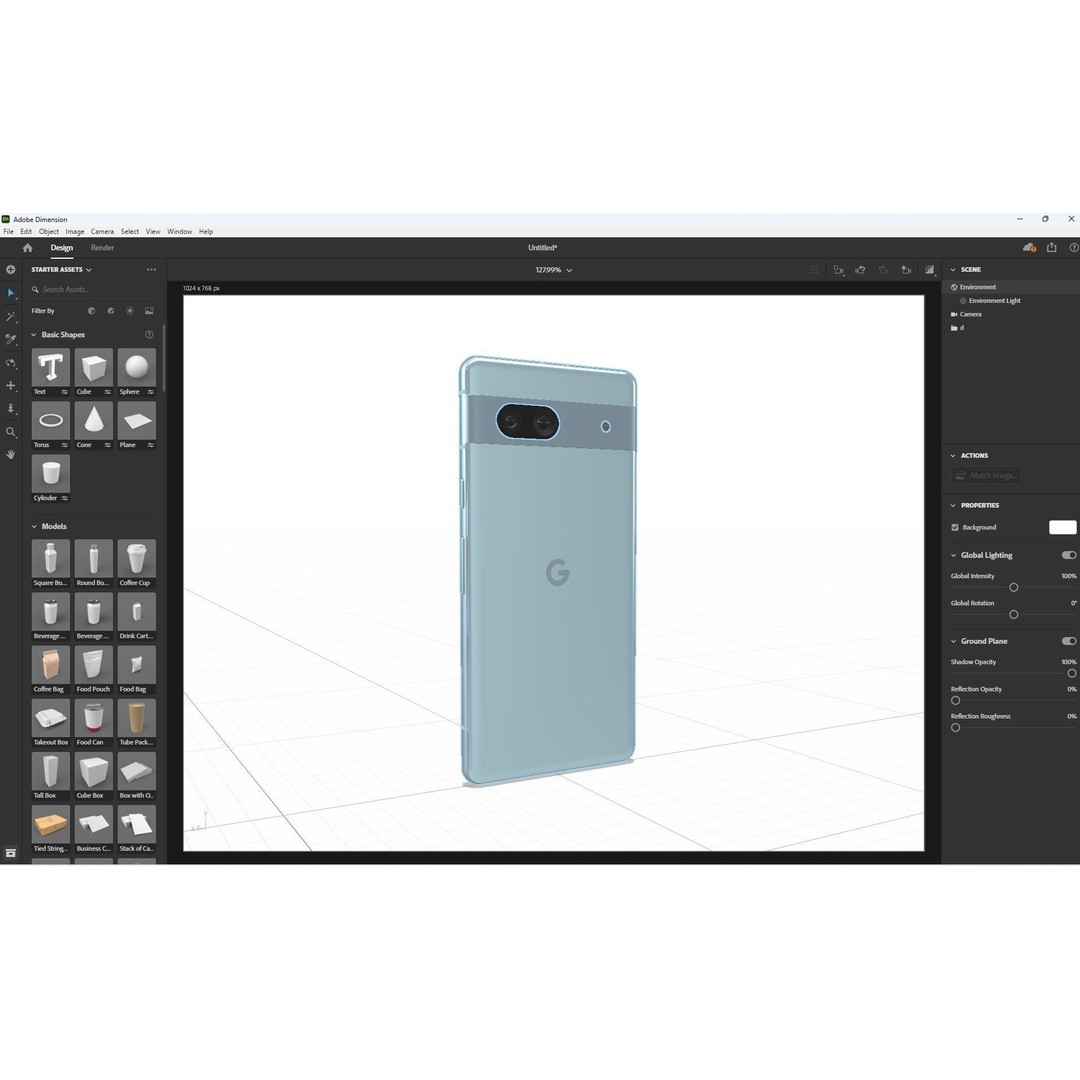This screenshot has height=1080, width=1080.
Task: Open Text shape settings sliders icon
Action: 64,392
